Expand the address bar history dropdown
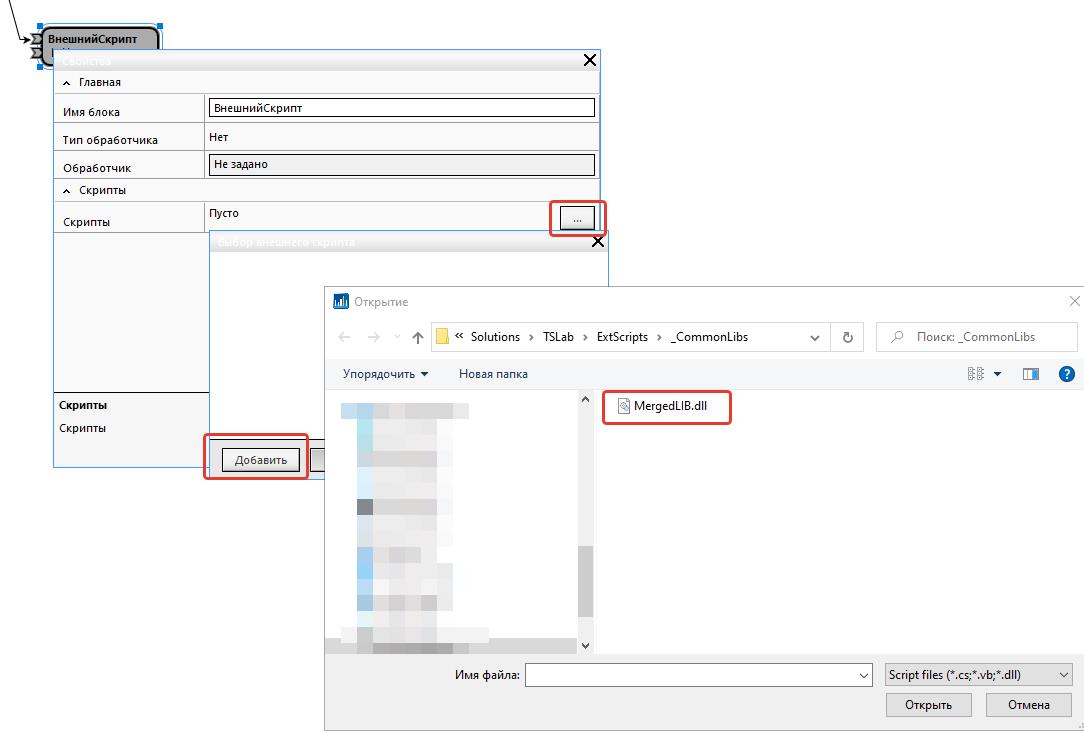 click(x=815, y=337)
